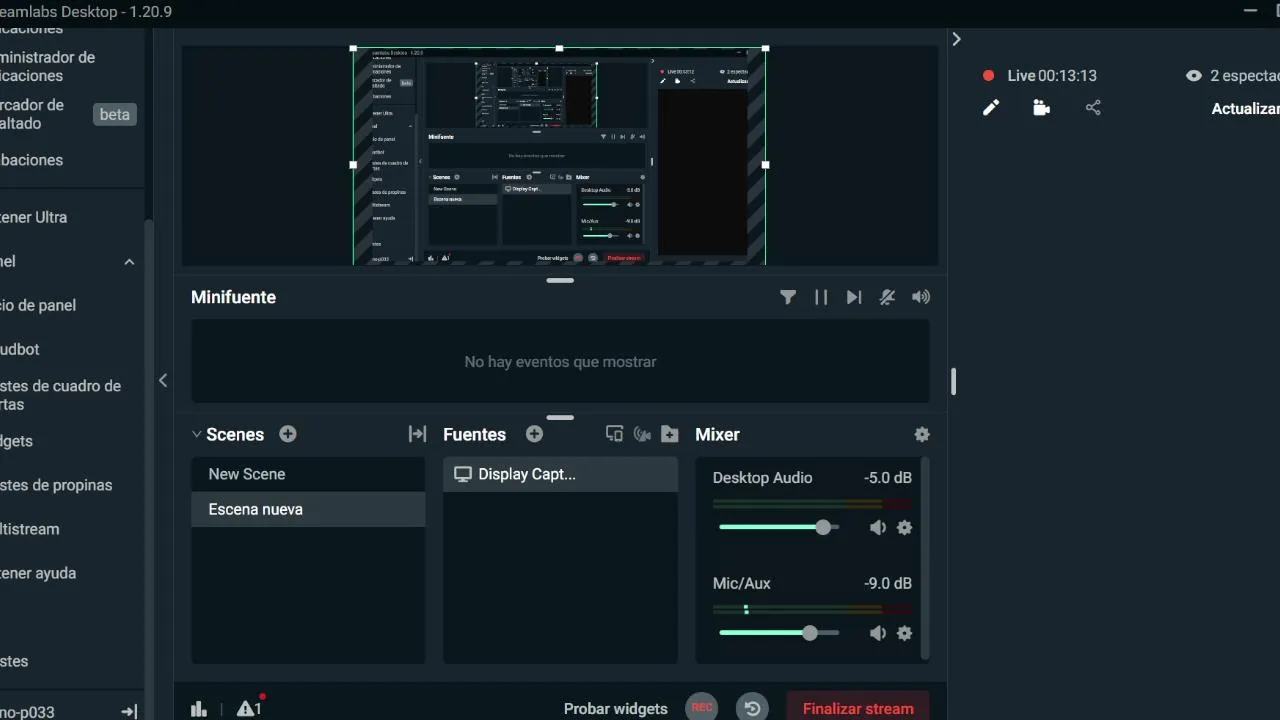Open the Minifuente event filter icon
The width and height of the screenshot is (1280, 720).
coord(788,297)
